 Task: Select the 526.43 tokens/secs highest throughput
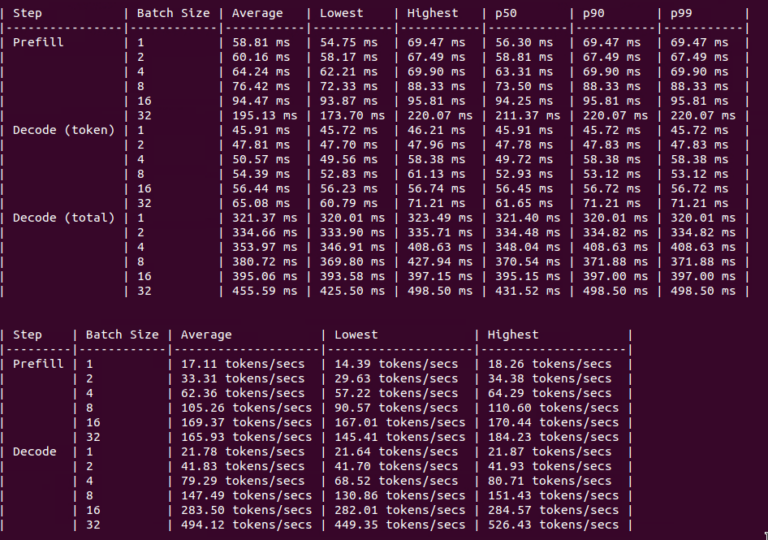(548, 525)
